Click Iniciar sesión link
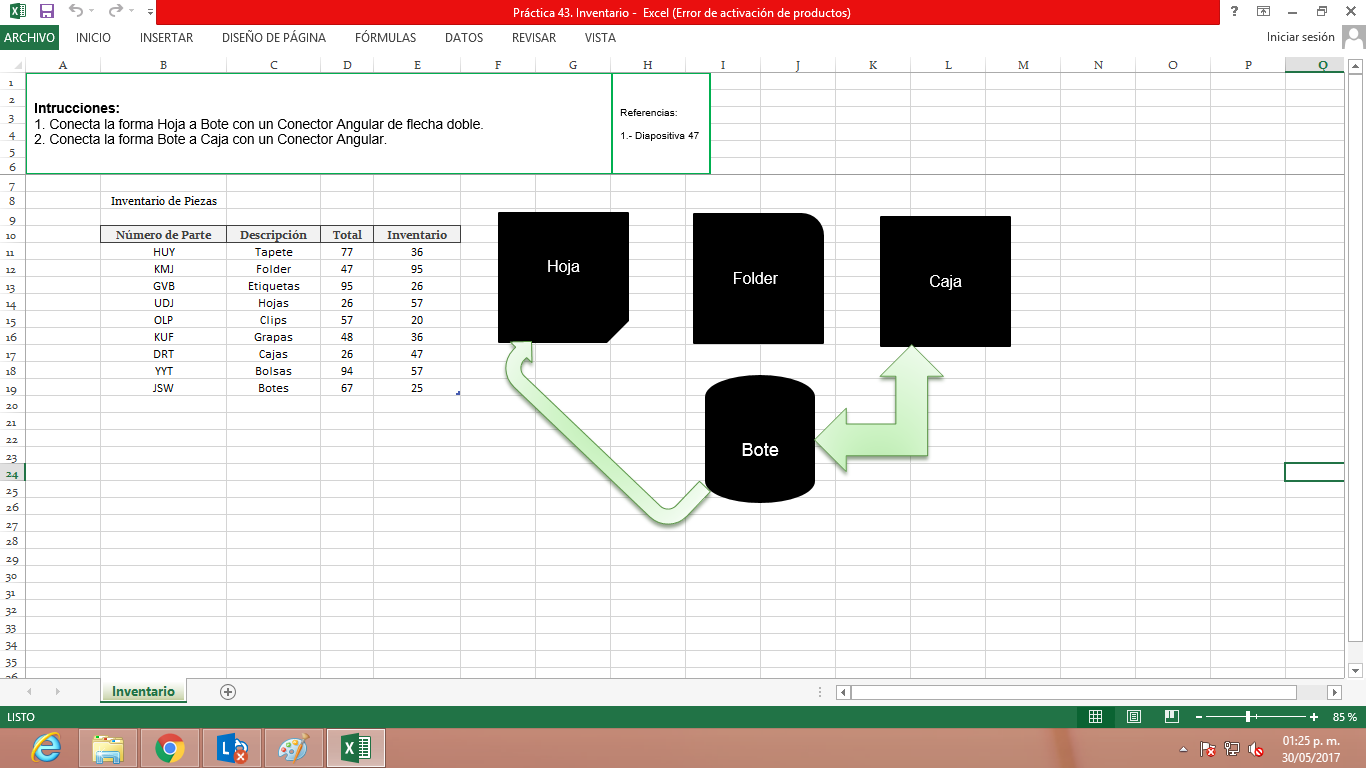The image size is (1366, 768). pyautogui.click(x=1300, y=37)
